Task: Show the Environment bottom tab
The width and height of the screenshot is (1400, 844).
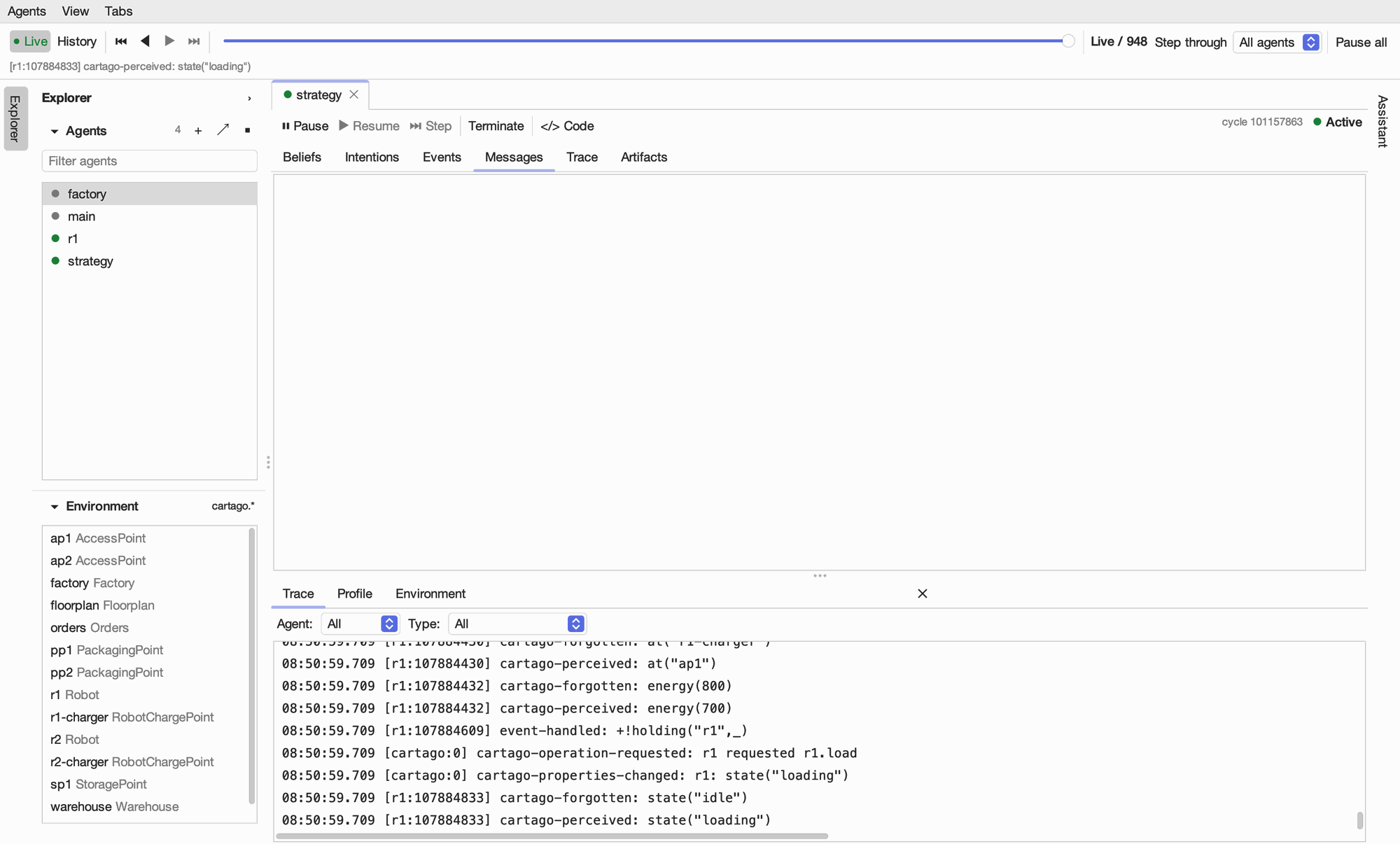Action: pos(430,593)
